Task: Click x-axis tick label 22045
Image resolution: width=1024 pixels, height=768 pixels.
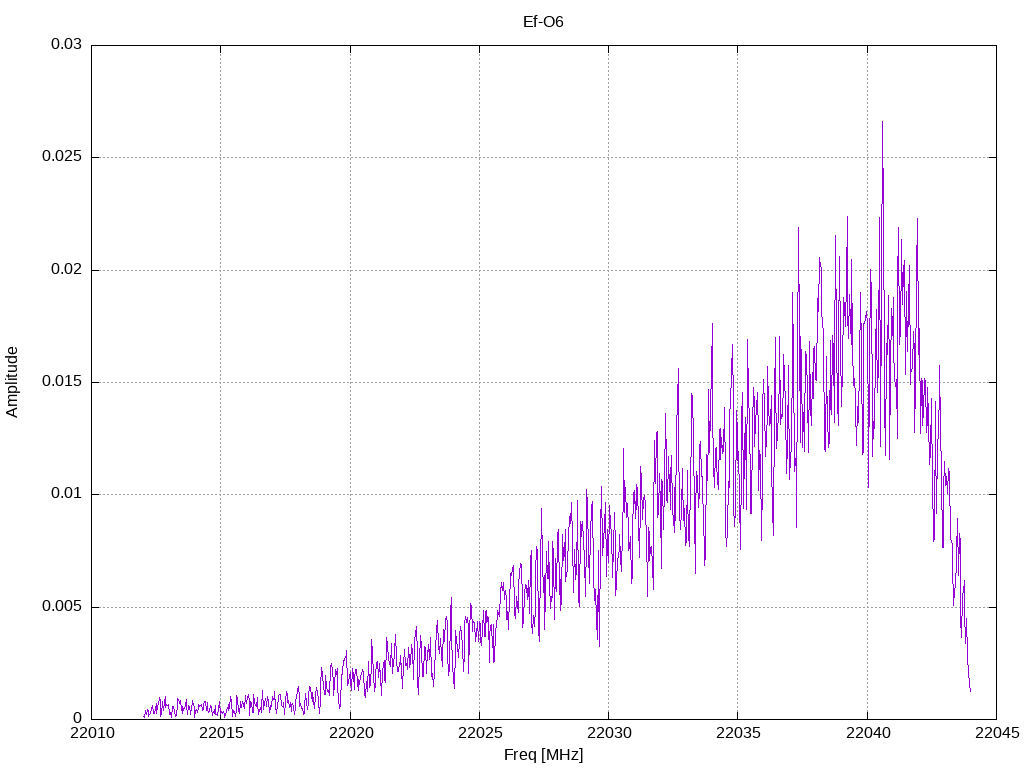Action: (997, 733)
